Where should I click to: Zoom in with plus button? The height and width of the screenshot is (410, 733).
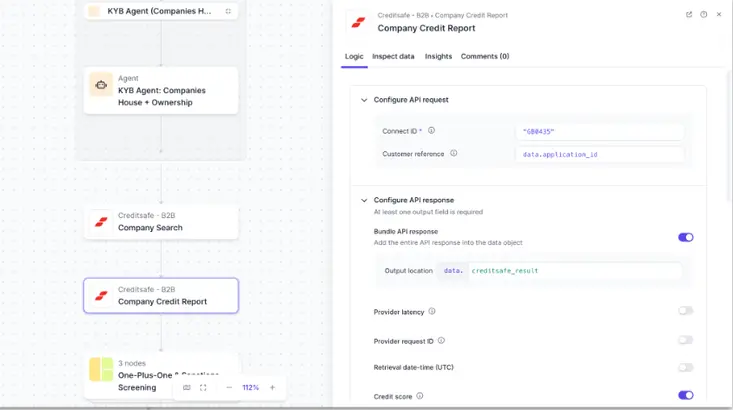click(x=273, y=388)
